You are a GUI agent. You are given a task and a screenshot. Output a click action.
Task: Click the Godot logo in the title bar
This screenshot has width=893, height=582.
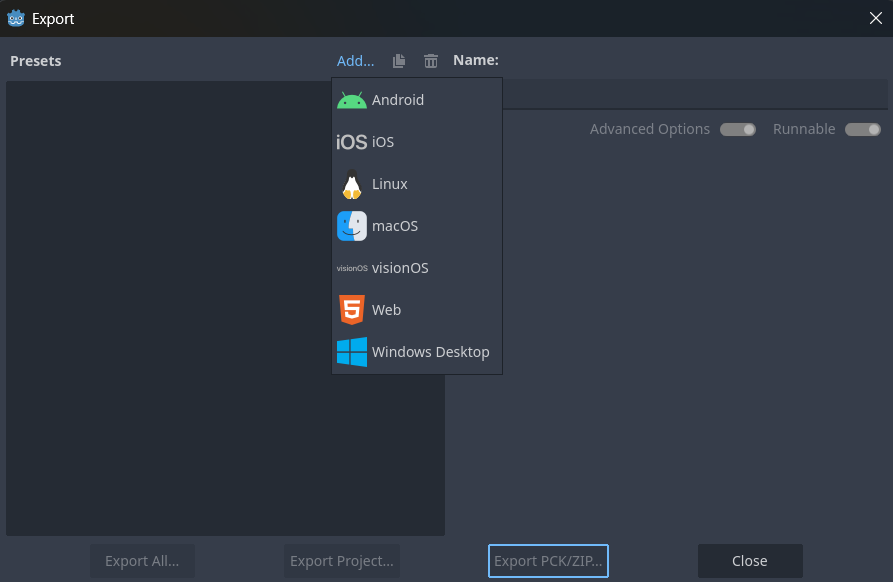click(x=15, y=18)
